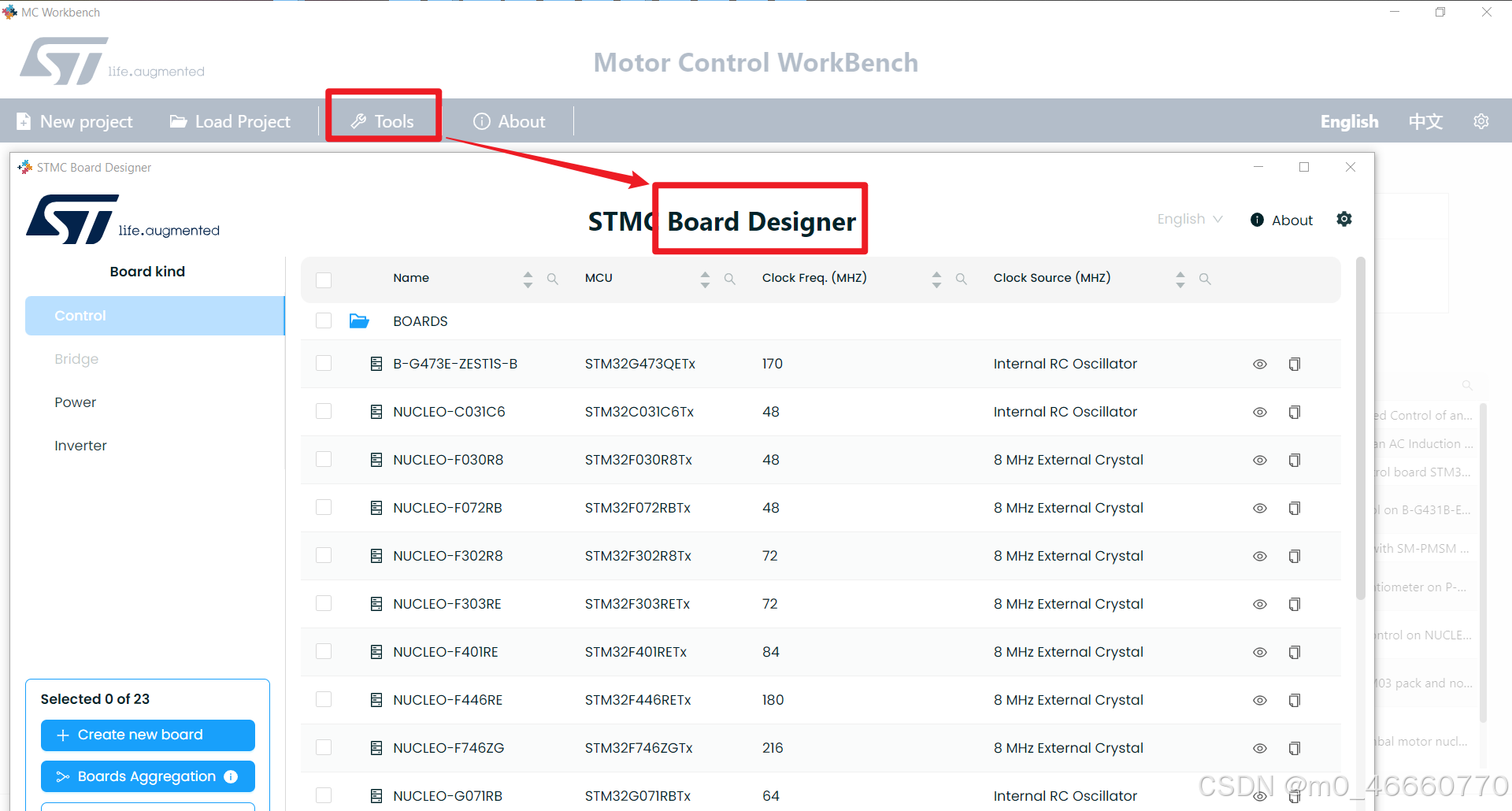1512x811 pixels.
Task: Duplicate the B-G473E-ZEST1S-B board
Action: pyautogui.click(x=1295, y=364)
